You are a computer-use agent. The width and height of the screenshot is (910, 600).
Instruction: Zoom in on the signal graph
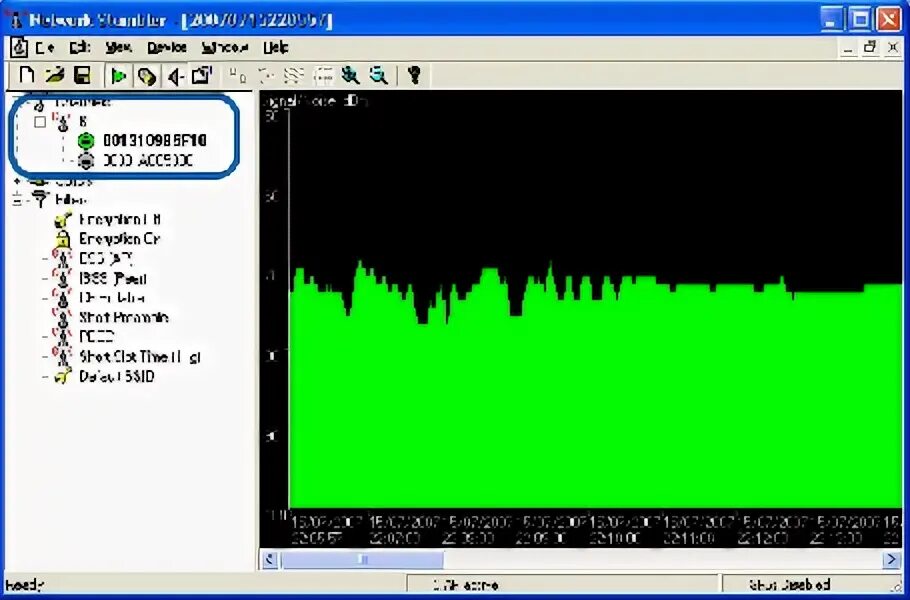pyautogui.click(x=351, y=75)
